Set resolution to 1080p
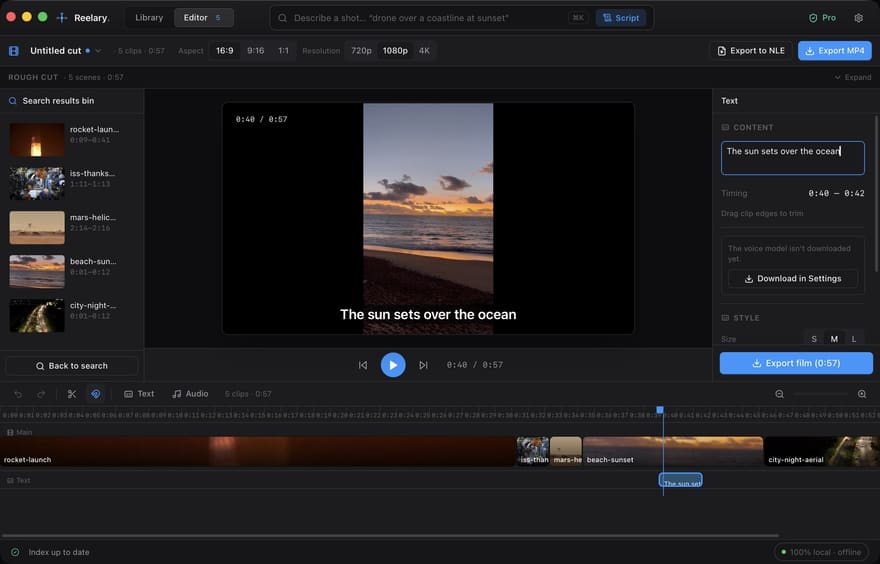 pos(395,51)
